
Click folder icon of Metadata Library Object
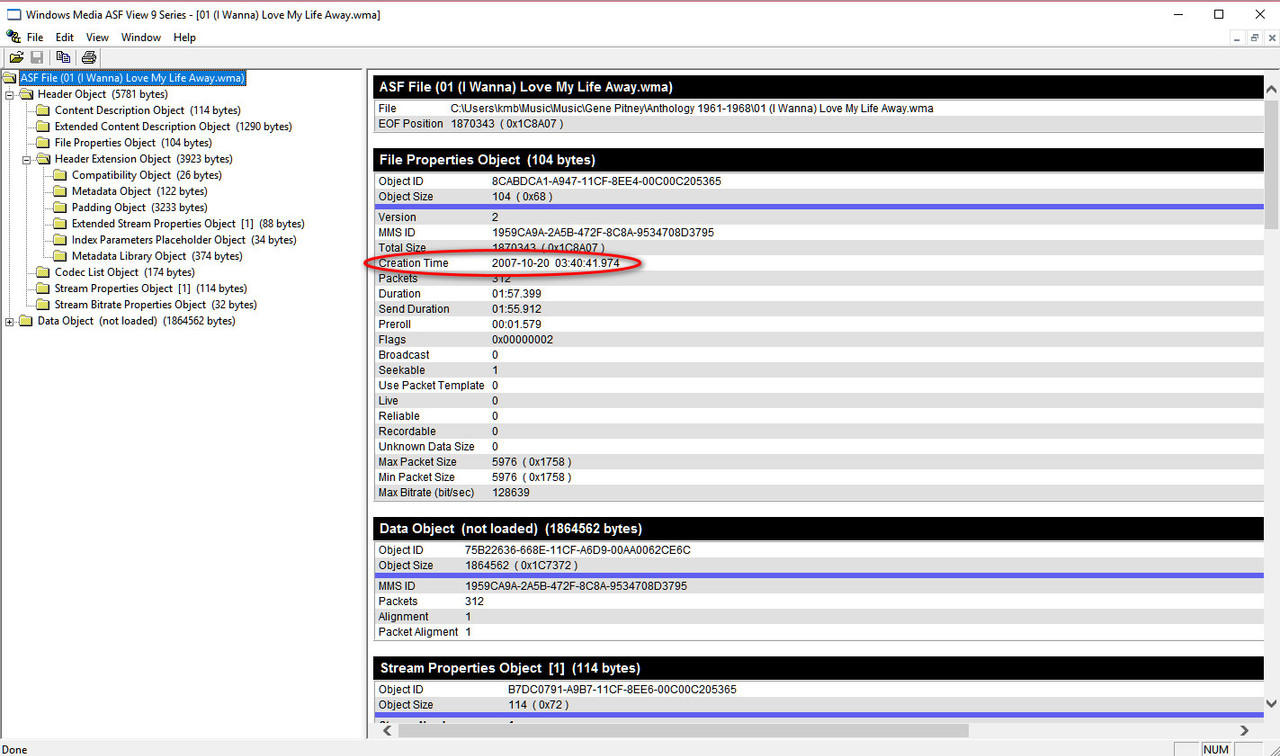coord(60,256)
